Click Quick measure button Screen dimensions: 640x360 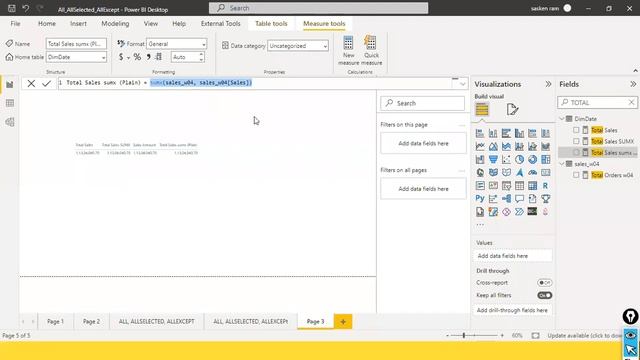[x=371, y=51]
